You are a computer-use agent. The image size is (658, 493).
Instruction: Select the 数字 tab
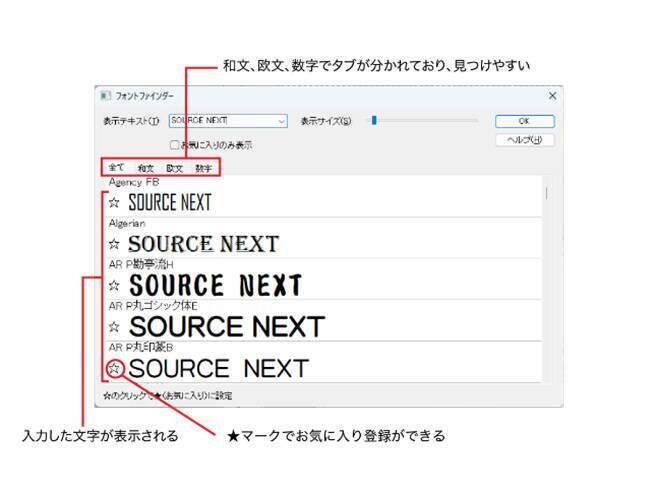pos(204,168)
